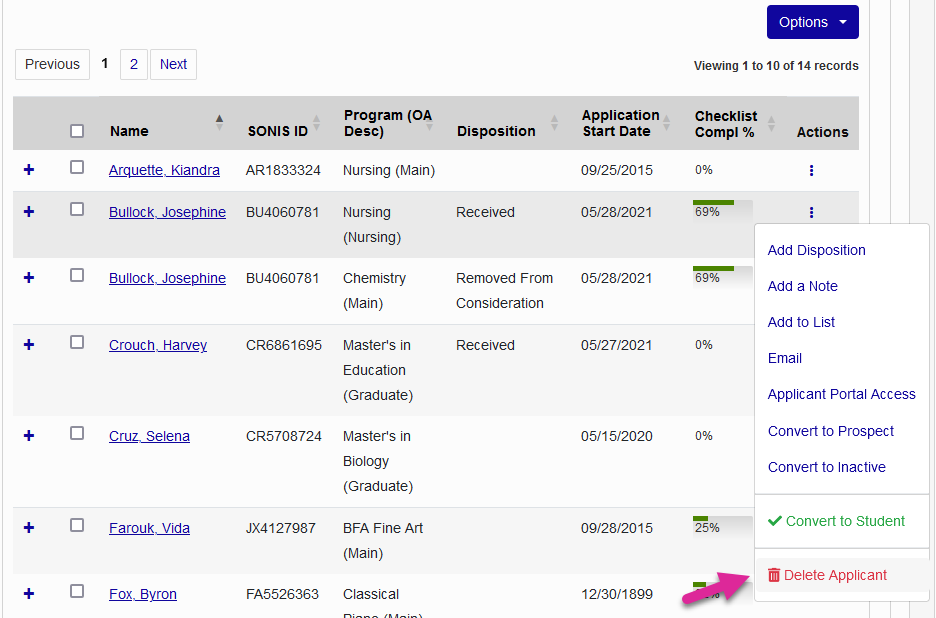Click the green checkmark next to Convert to Student
The image size is (936, 618).
[x=774, y=521]
